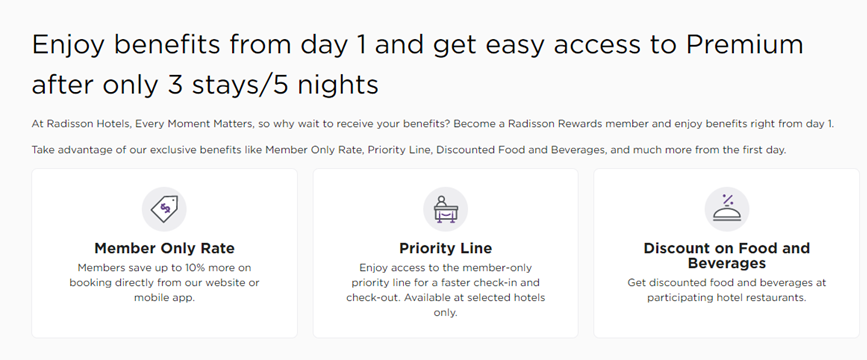Open the Food and Beverages benefit card
Viewport: 867px width, 360px height.
[x=727, y=253]
